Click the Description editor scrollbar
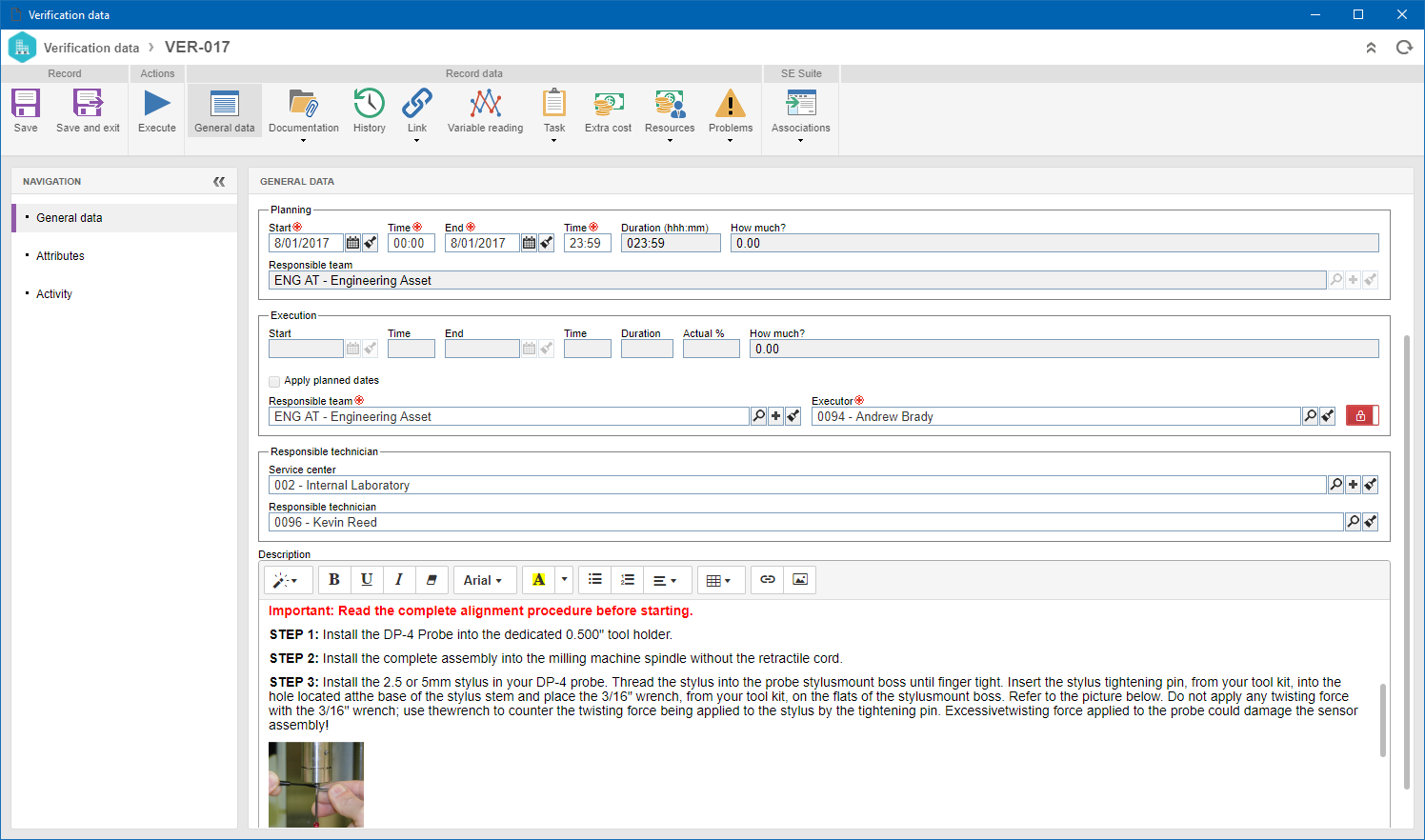The width and height of the screenshot is (1425, 840). (1383, 719)
